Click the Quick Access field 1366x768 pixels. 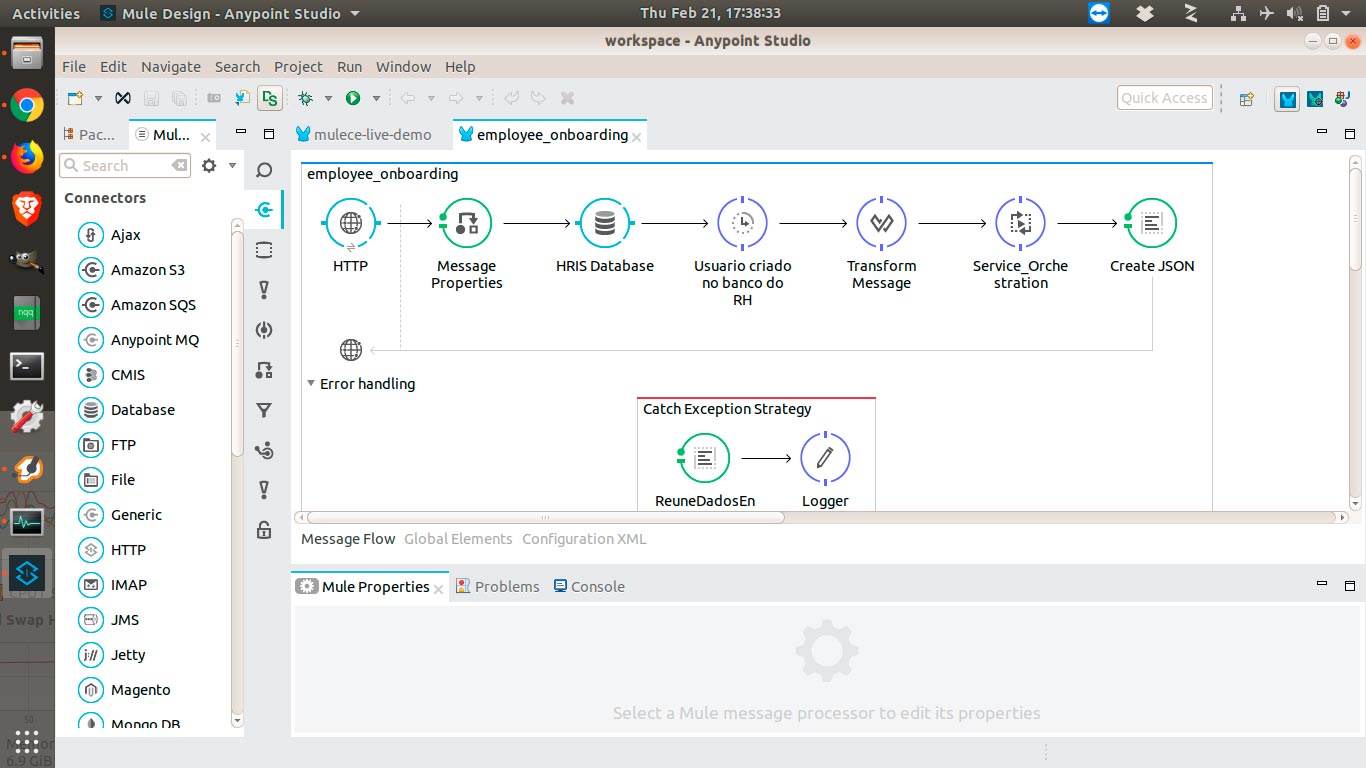(1164, 98)
